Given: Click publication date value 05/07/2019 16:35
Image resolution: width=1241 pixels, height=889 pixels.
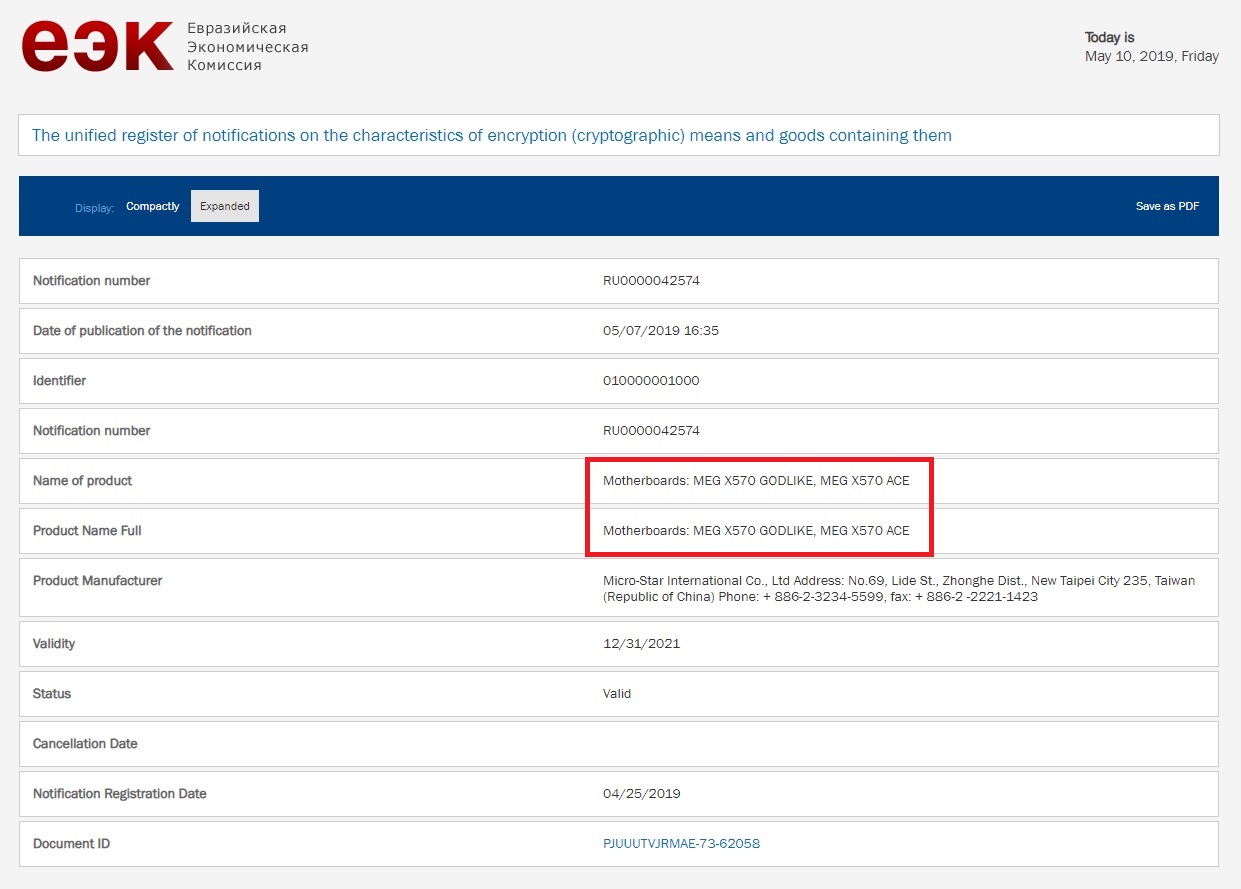Looking at the screenshot, I should 661,331.
